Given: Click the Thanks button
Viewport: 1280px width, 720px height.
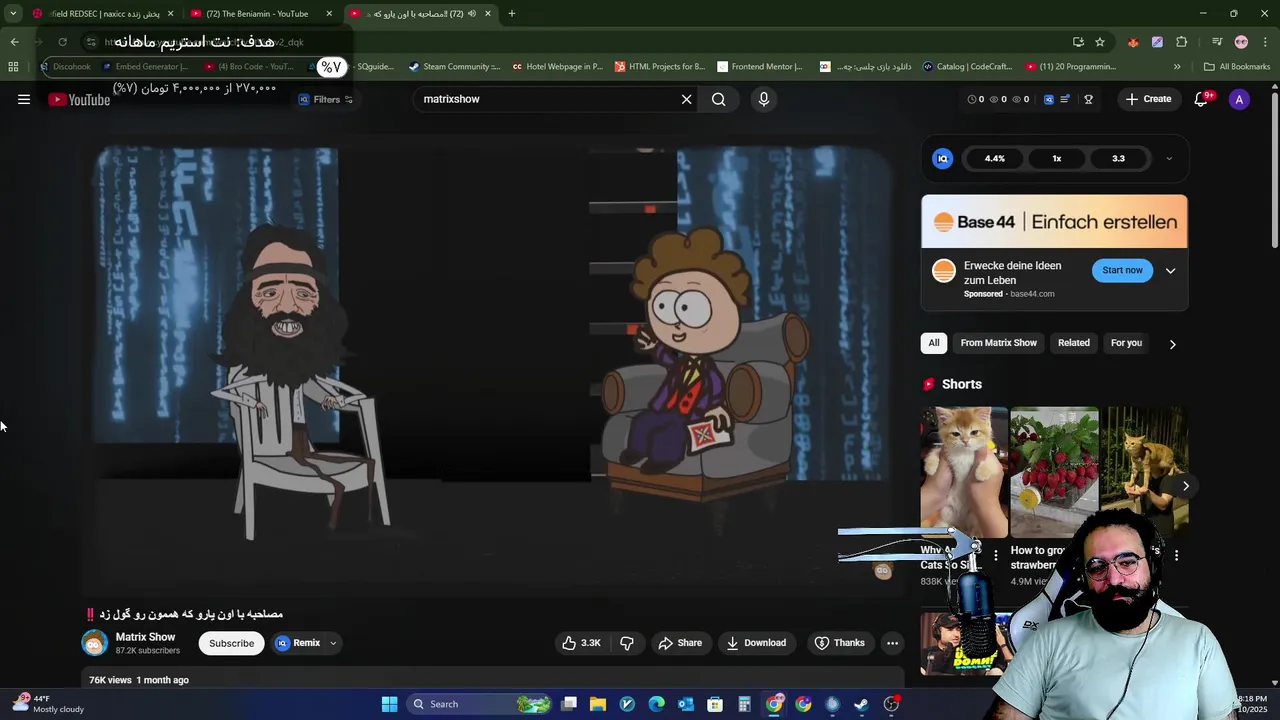Looking at the screenshot, I should point(839,643).
